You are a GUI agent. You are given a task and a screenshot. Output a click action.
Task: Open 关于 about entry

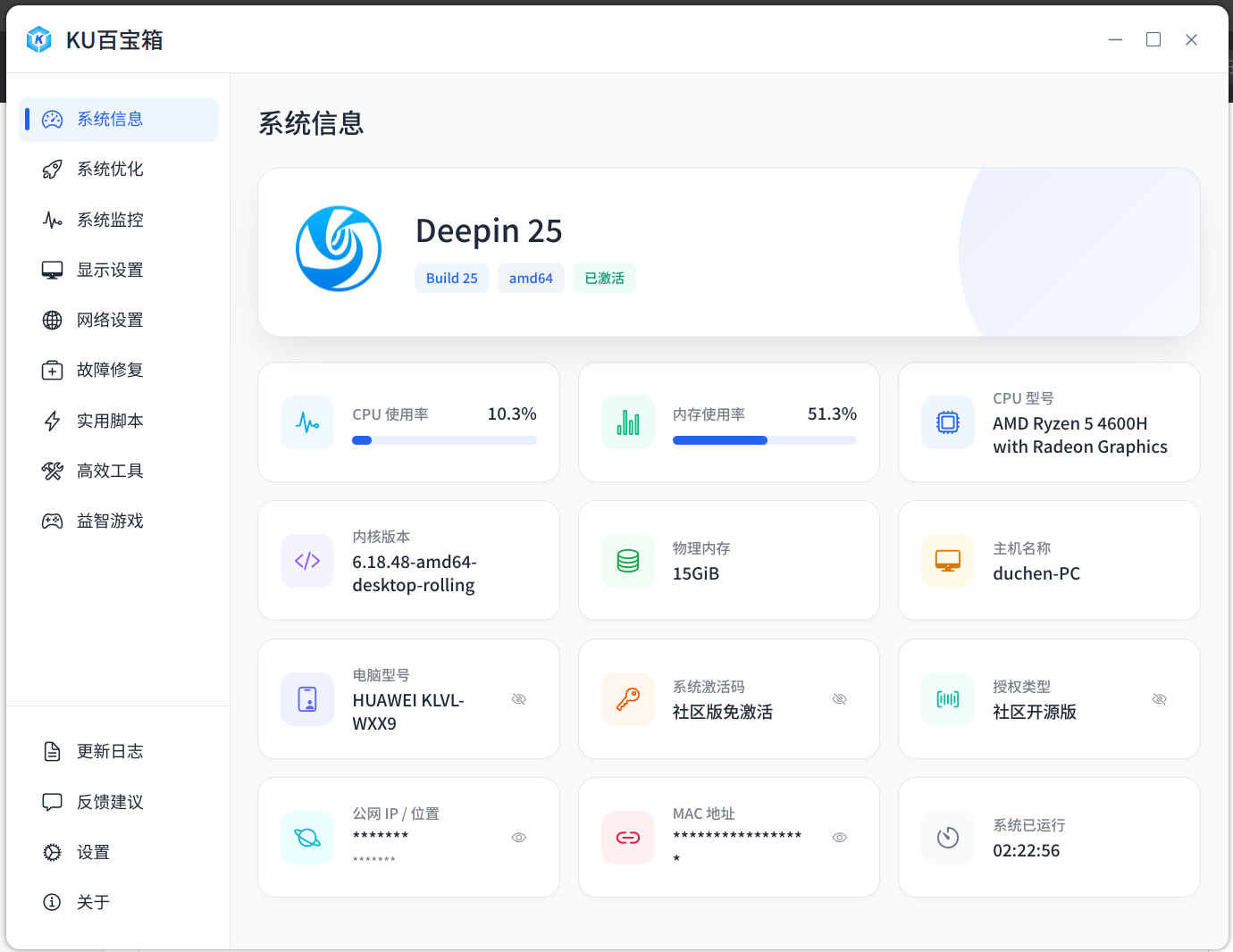tap(119, 902)
